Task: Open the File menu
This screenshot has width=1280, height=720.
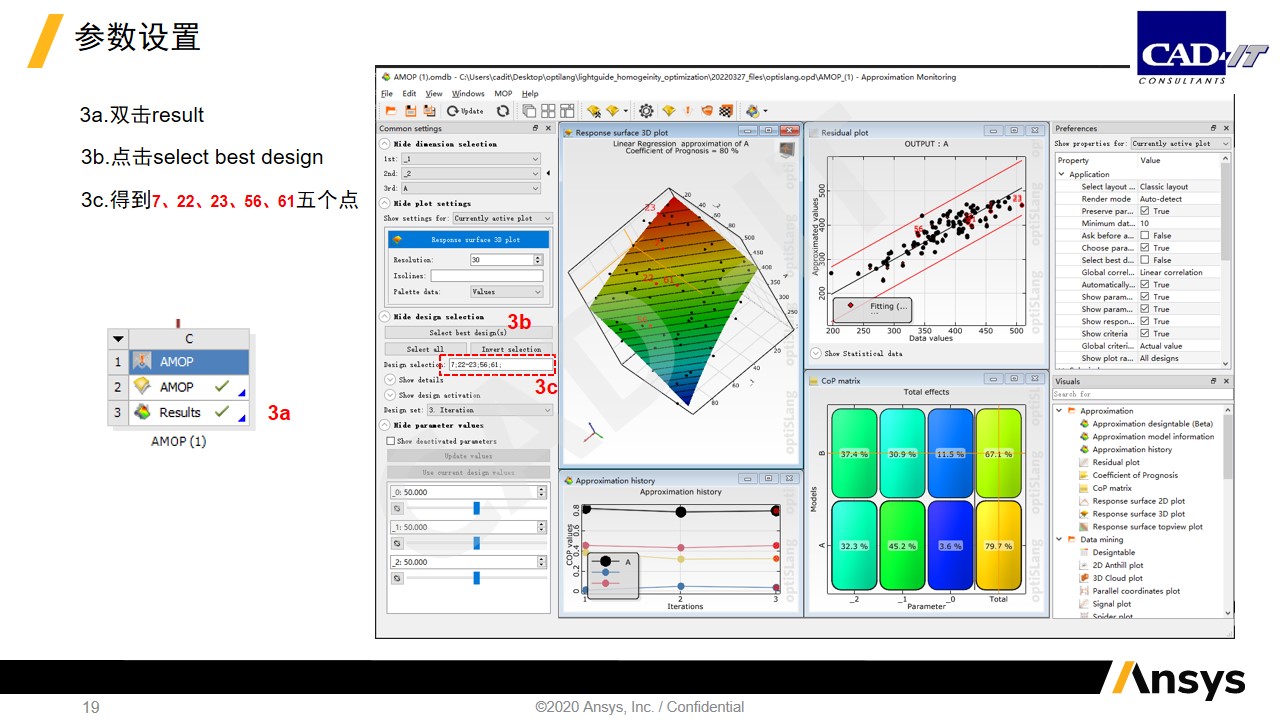Action: click(387, 94)
